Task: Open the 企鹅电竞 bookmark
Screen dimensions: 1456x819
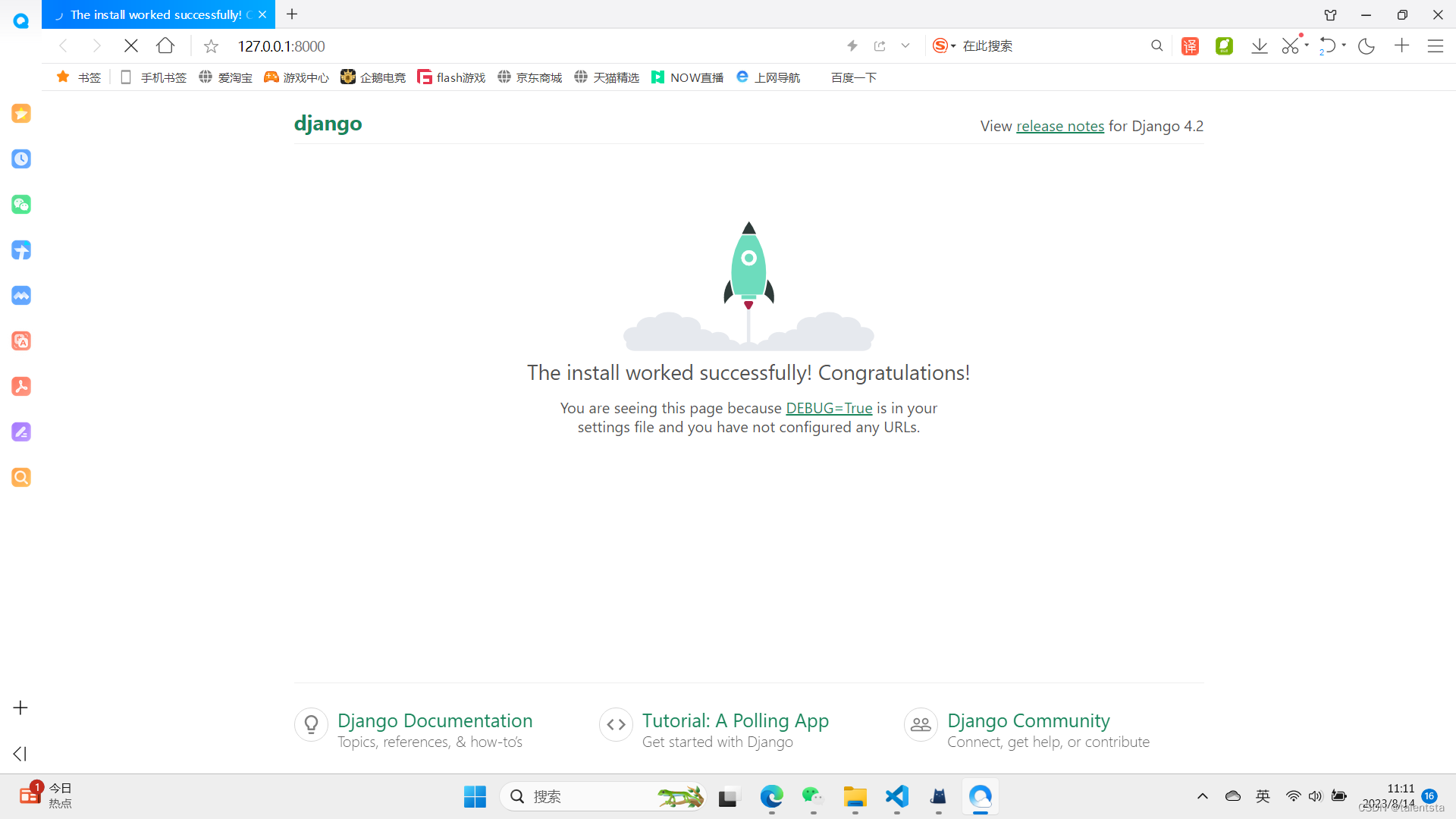Action: pos(373,77)
